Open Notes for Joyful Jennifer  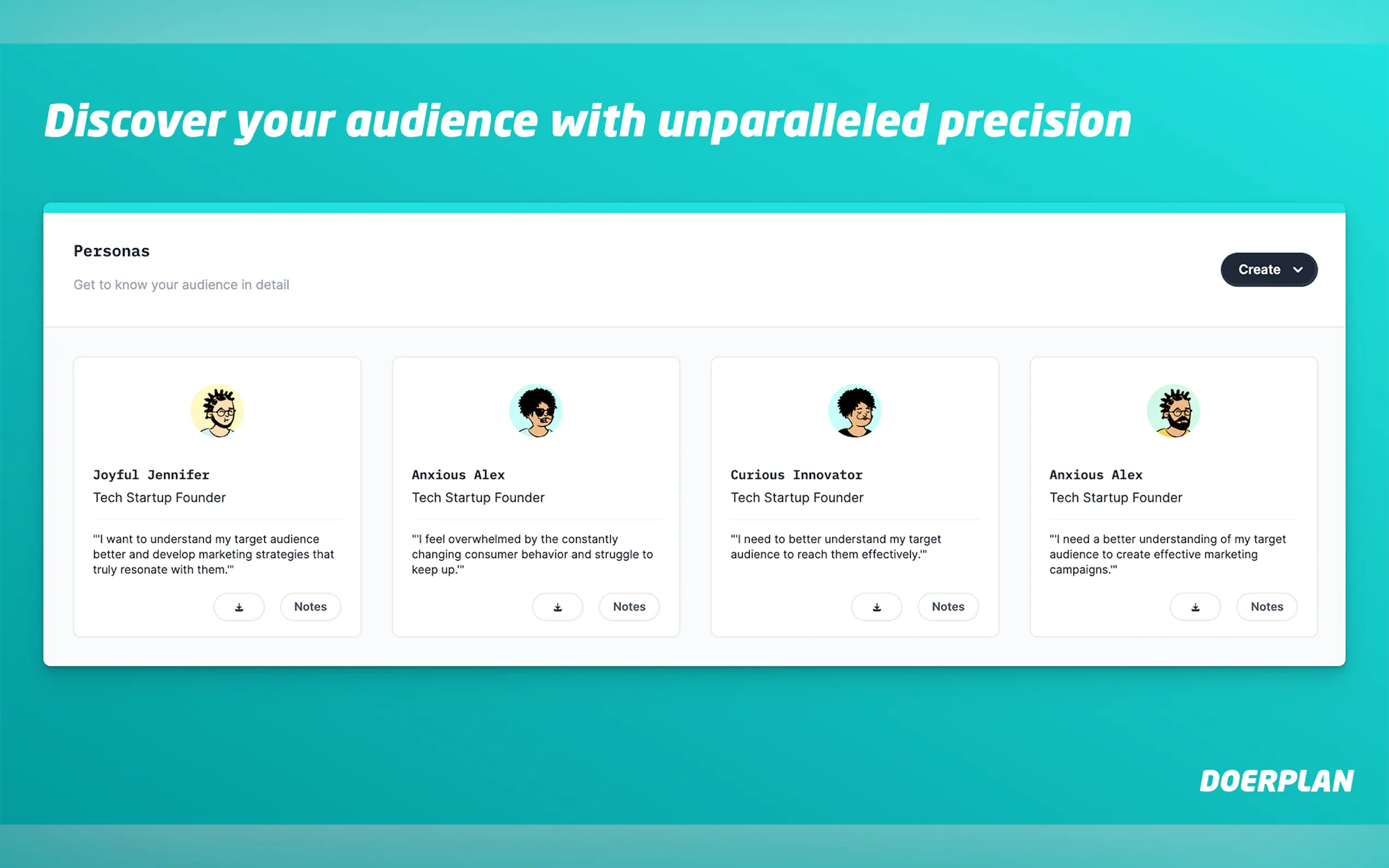pyautogui.click(x=310, y=607)
